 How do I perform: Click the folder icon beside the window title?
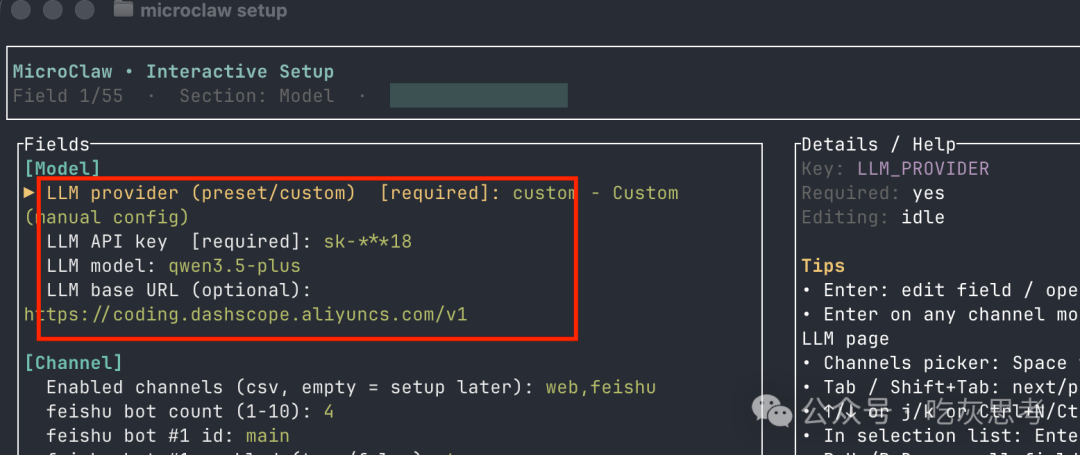point(124,10)
